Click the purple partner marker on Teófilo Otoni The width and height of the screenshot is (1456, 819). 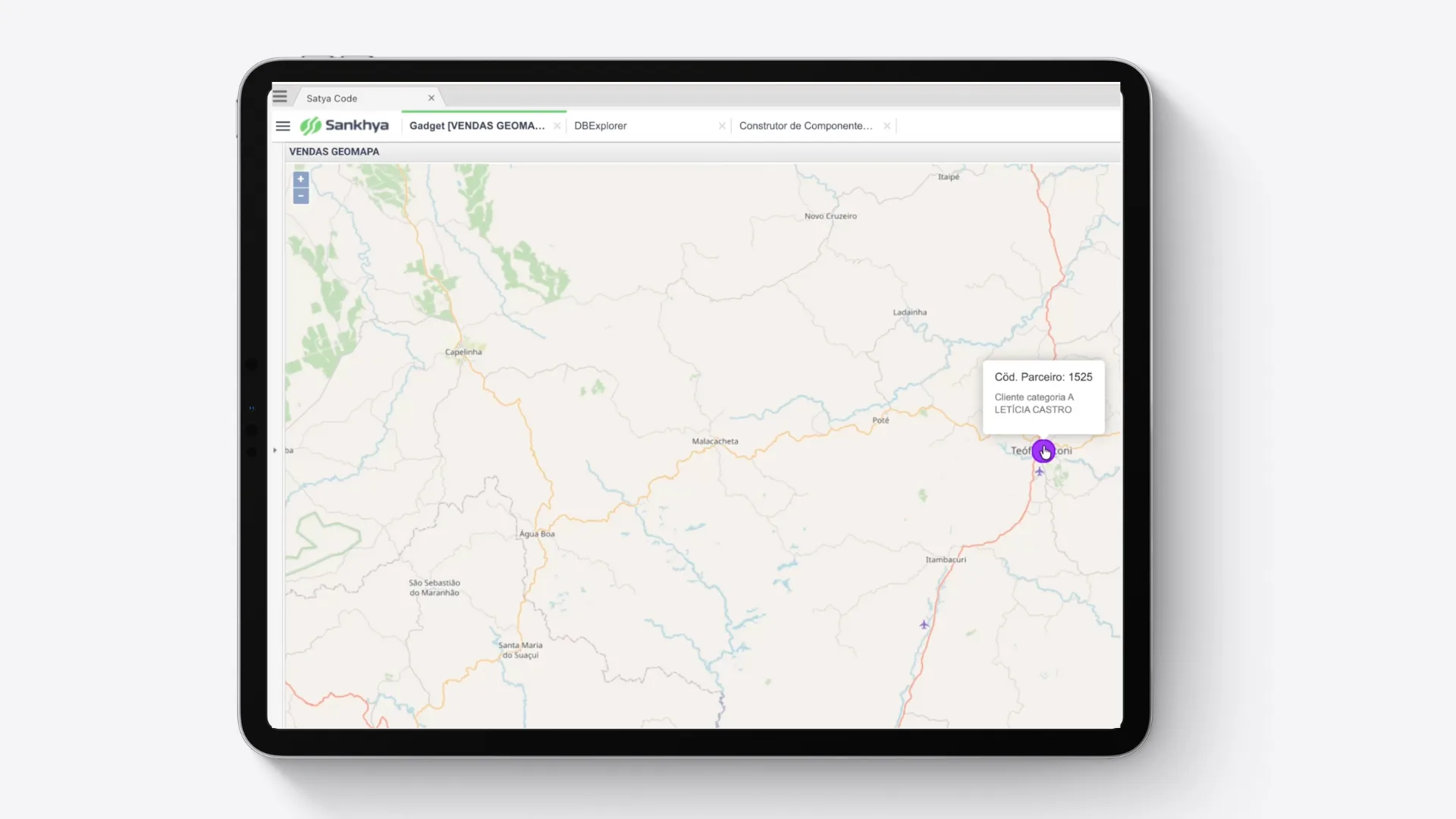[x=1043, y=451]
